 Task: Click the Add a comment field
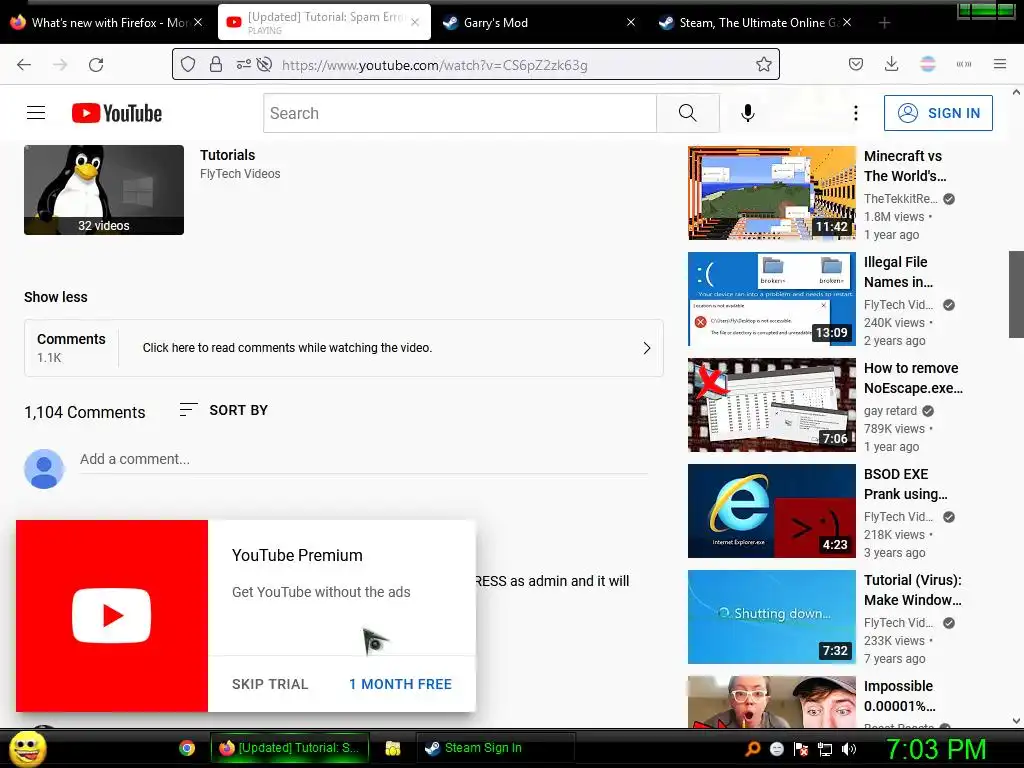point(364,460)
